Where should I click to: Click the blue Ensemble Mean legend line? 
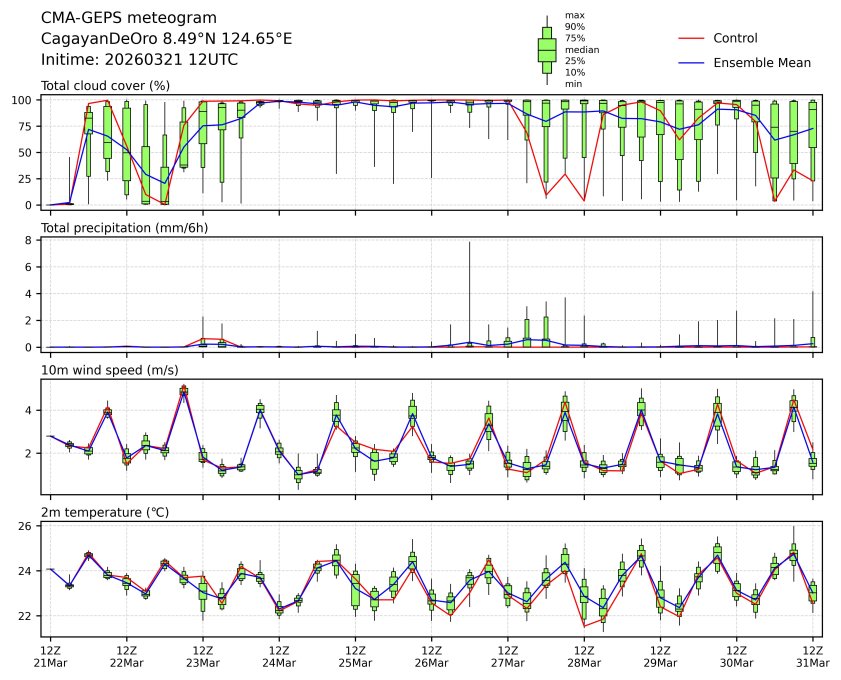(x=692, y=63)
